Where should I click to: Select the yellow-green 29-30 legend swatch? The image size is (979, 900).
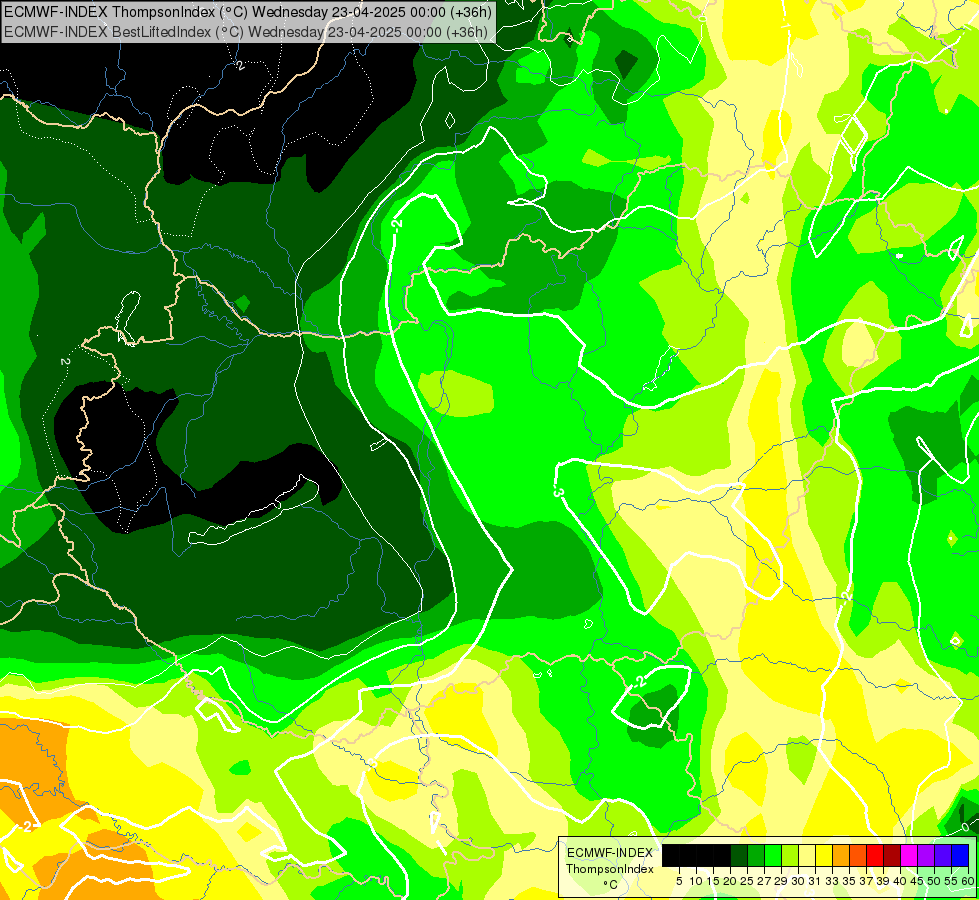tap(790, 855)
